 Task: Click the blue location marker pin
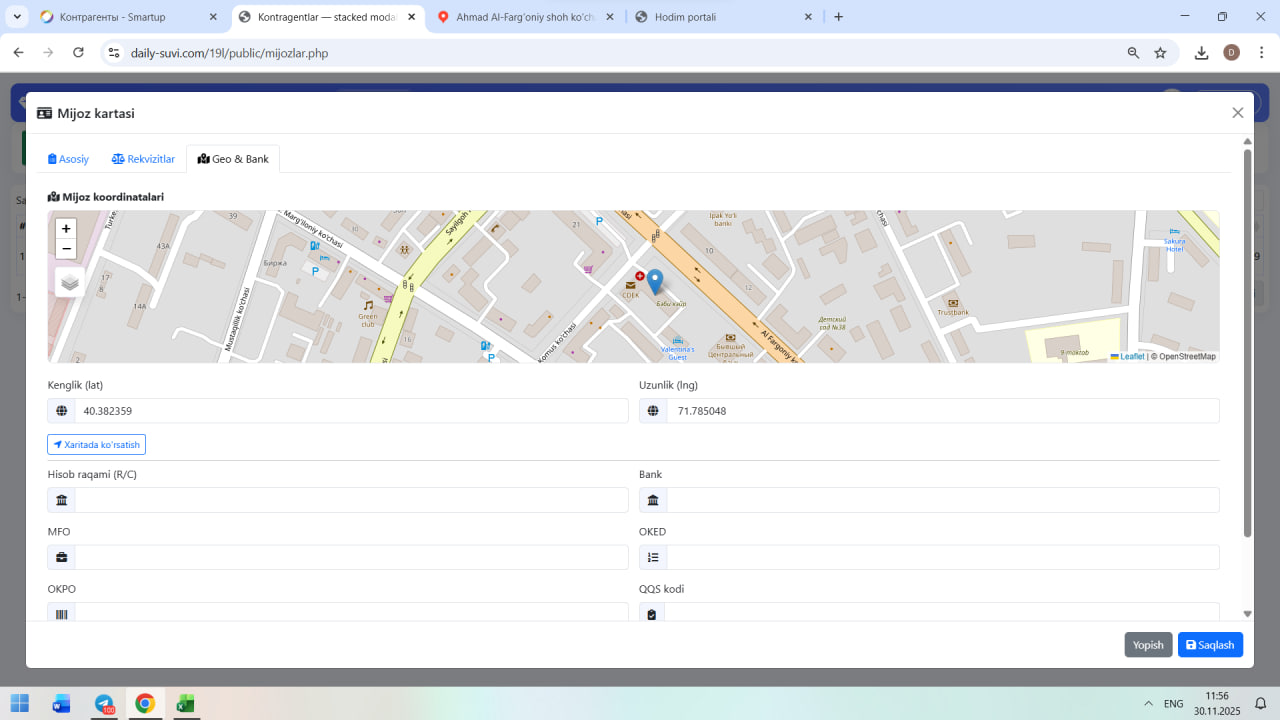(x=655, y=281)
